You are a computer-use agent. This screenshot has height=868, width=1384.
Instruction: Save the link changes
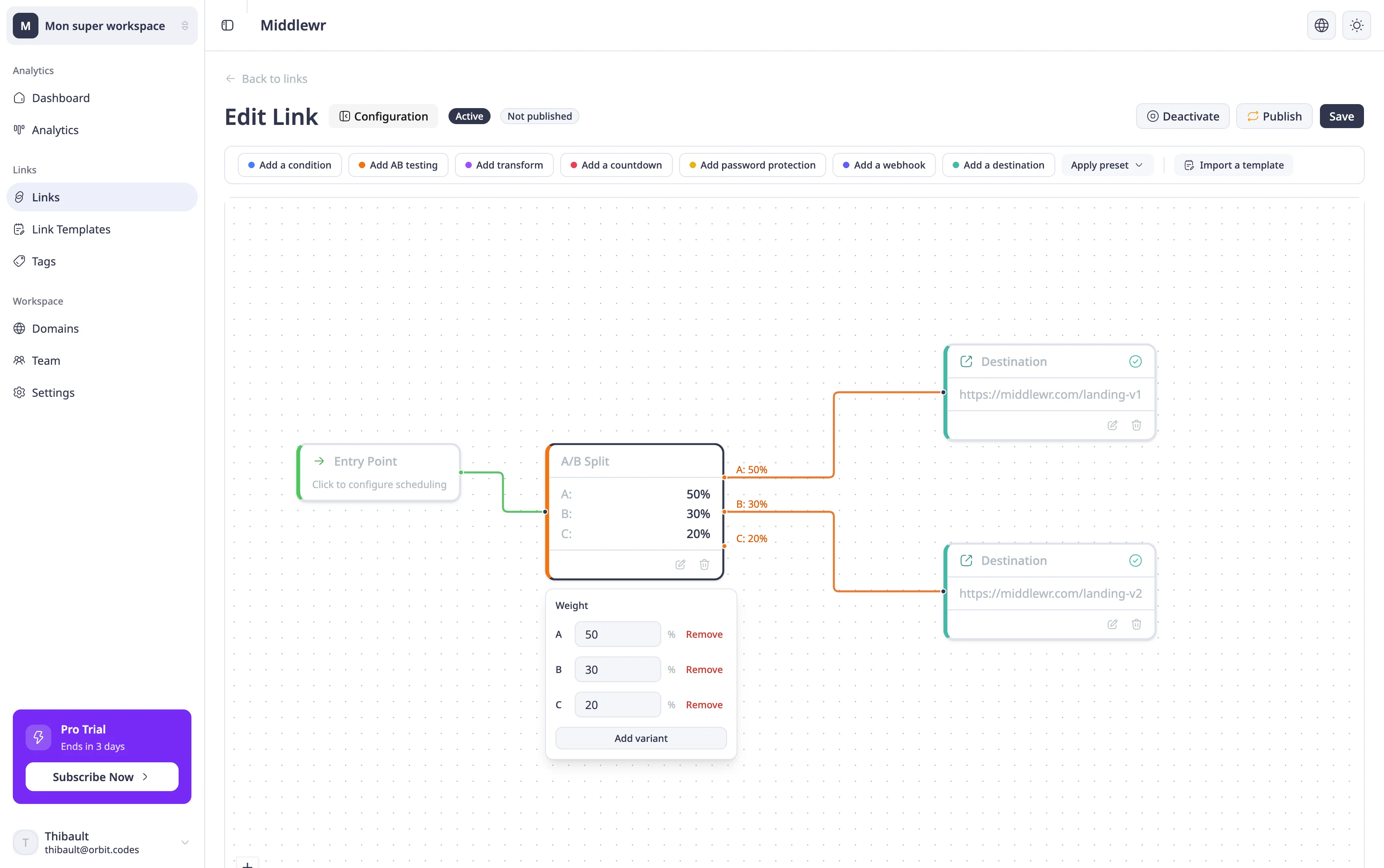(1342, 116)
